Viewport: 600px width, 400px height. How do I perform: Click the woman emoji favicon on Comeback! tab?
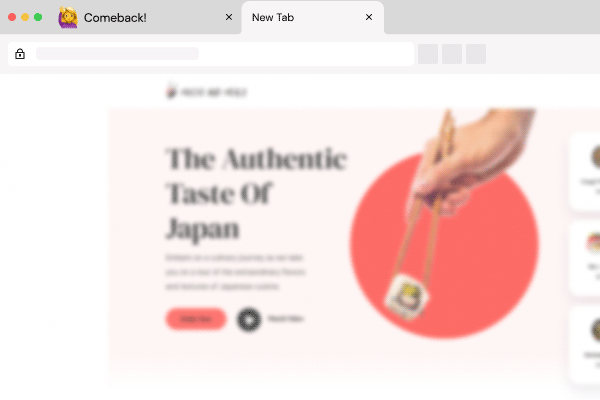point(68,18)
